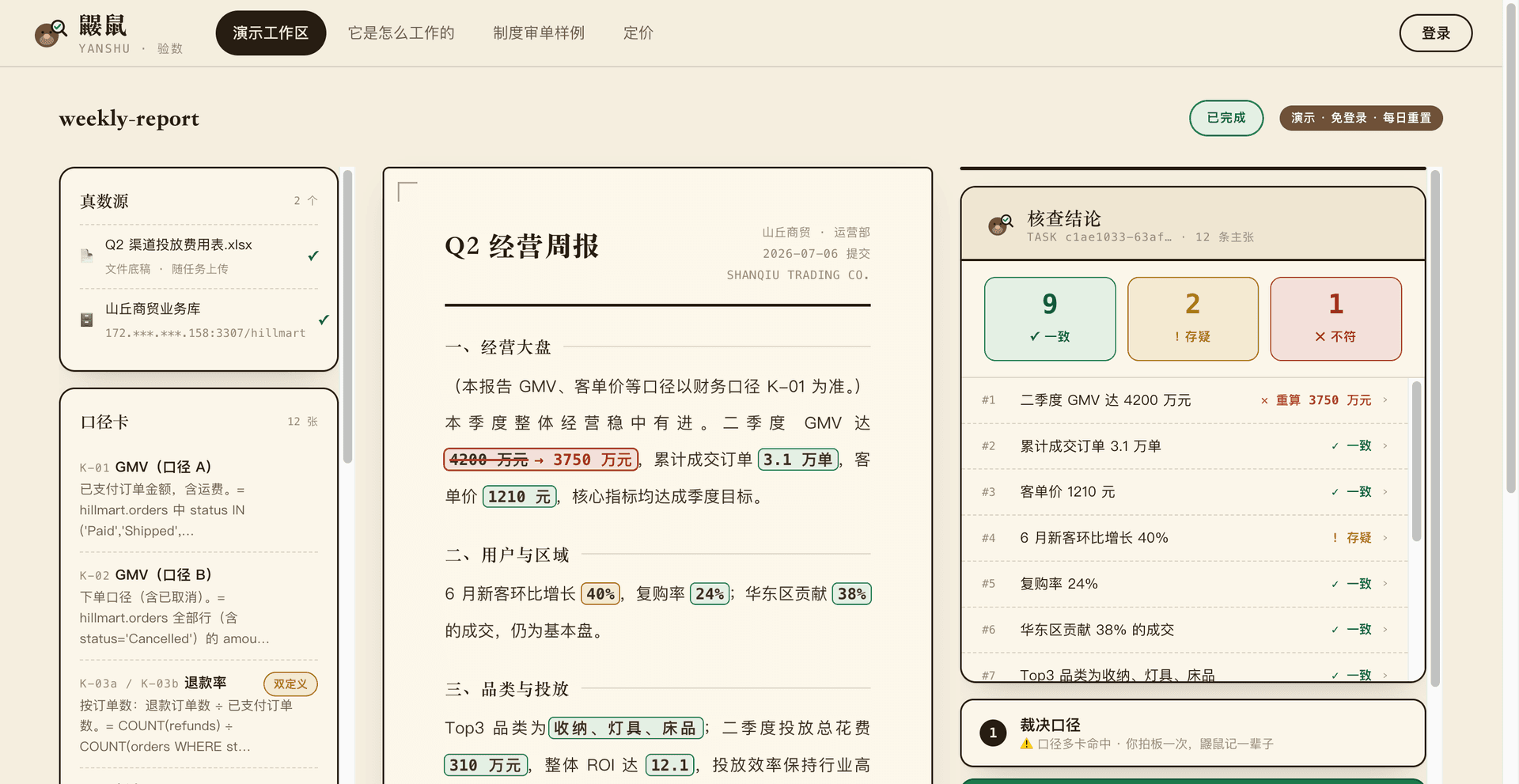
Task: Filter by 9 一致 card
Action: point(1050,319)
